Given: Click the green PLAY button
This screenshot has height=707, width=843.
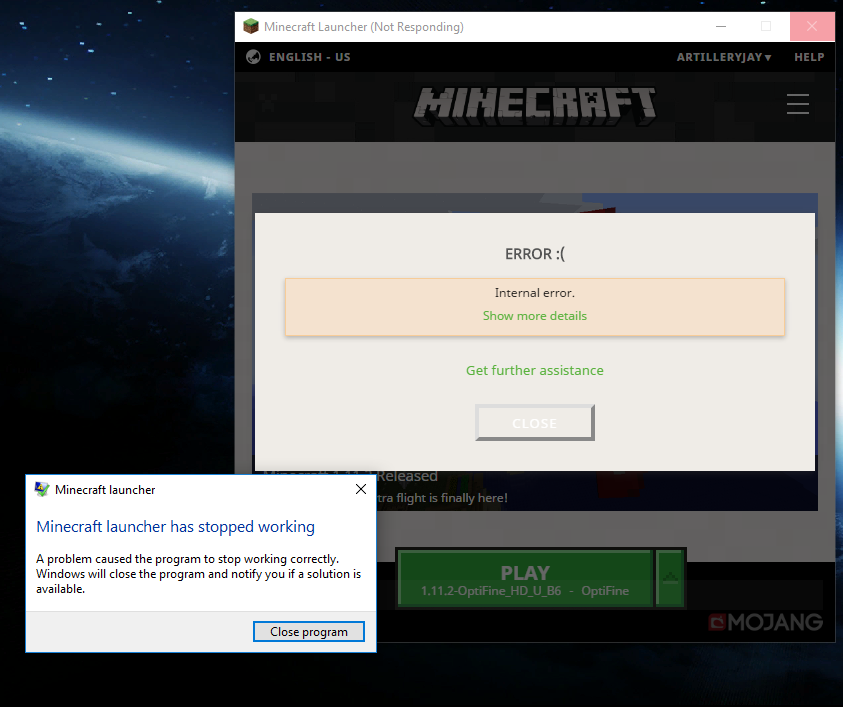Looking at the screenshot, I should coord(525,579).
